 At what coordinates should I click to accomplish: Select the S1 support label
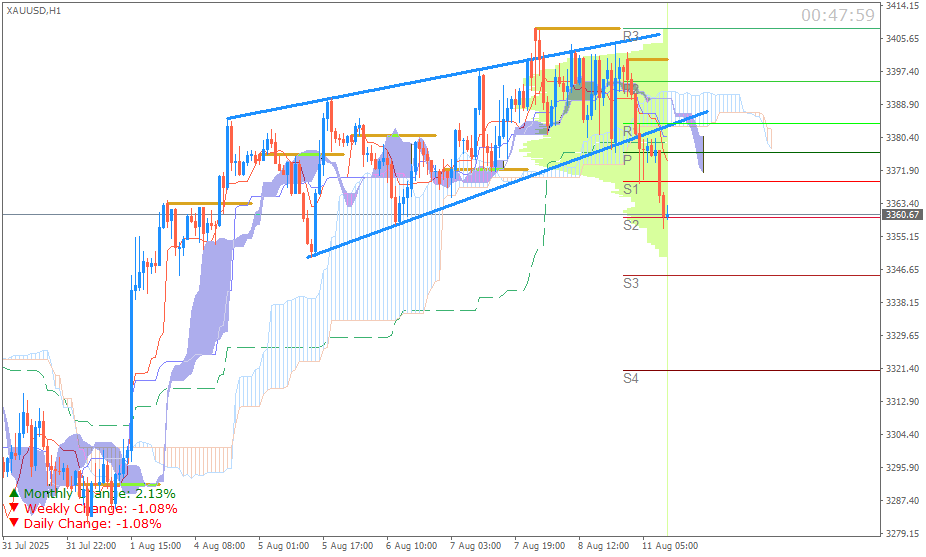pyautogui.click(x=631, y=189)
